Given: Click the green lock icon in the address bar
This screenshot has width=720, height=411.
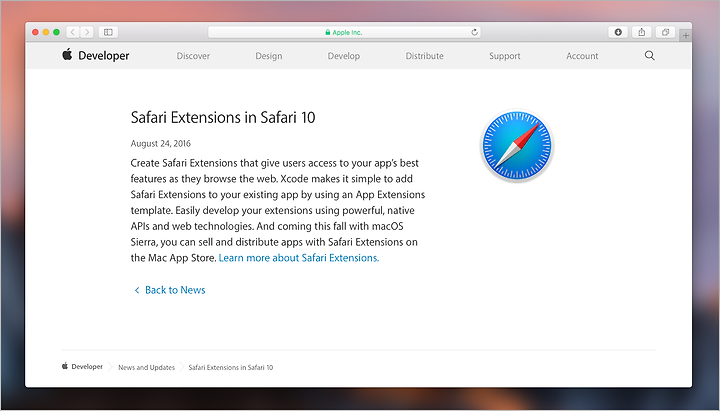Looking at the screenshot, I should (x=328, y=33).
